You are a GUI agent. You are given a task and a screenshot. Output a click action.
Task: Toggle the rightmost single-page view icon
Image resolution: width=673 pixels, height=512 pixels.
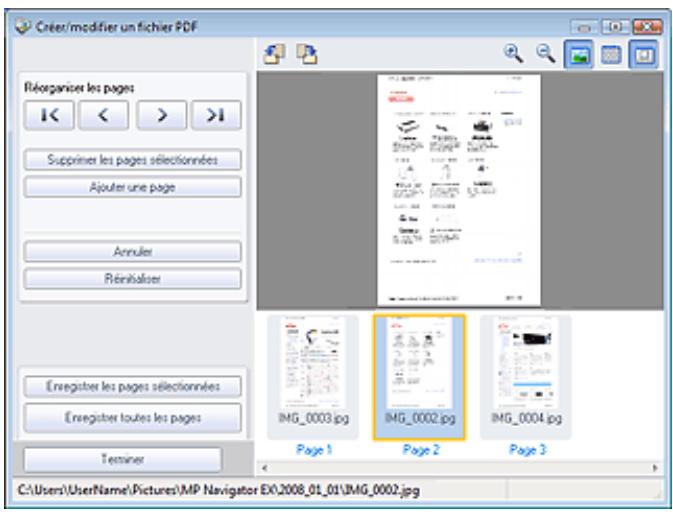[x=643, y=55]
